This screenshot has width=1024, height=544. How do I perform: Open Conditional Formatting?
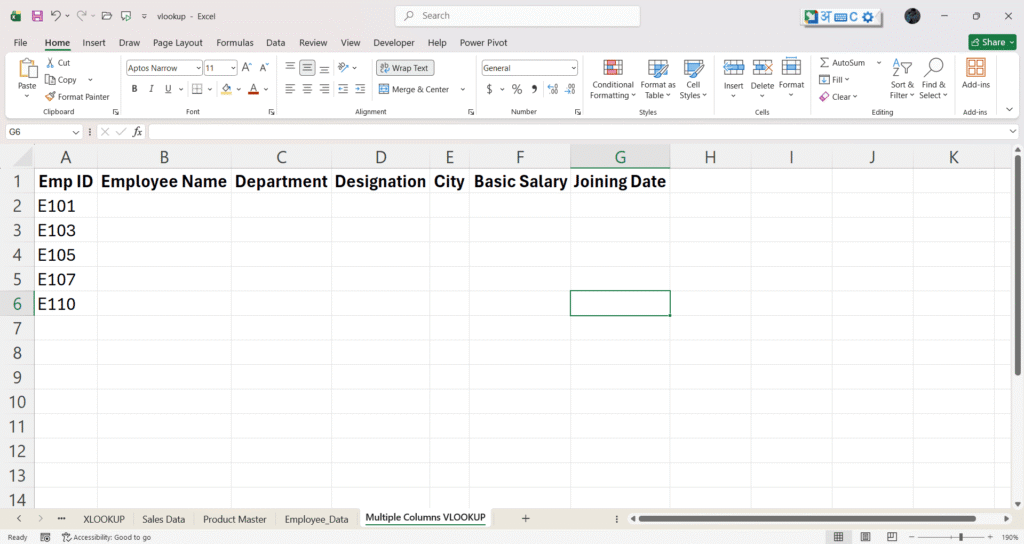point(613,79)
